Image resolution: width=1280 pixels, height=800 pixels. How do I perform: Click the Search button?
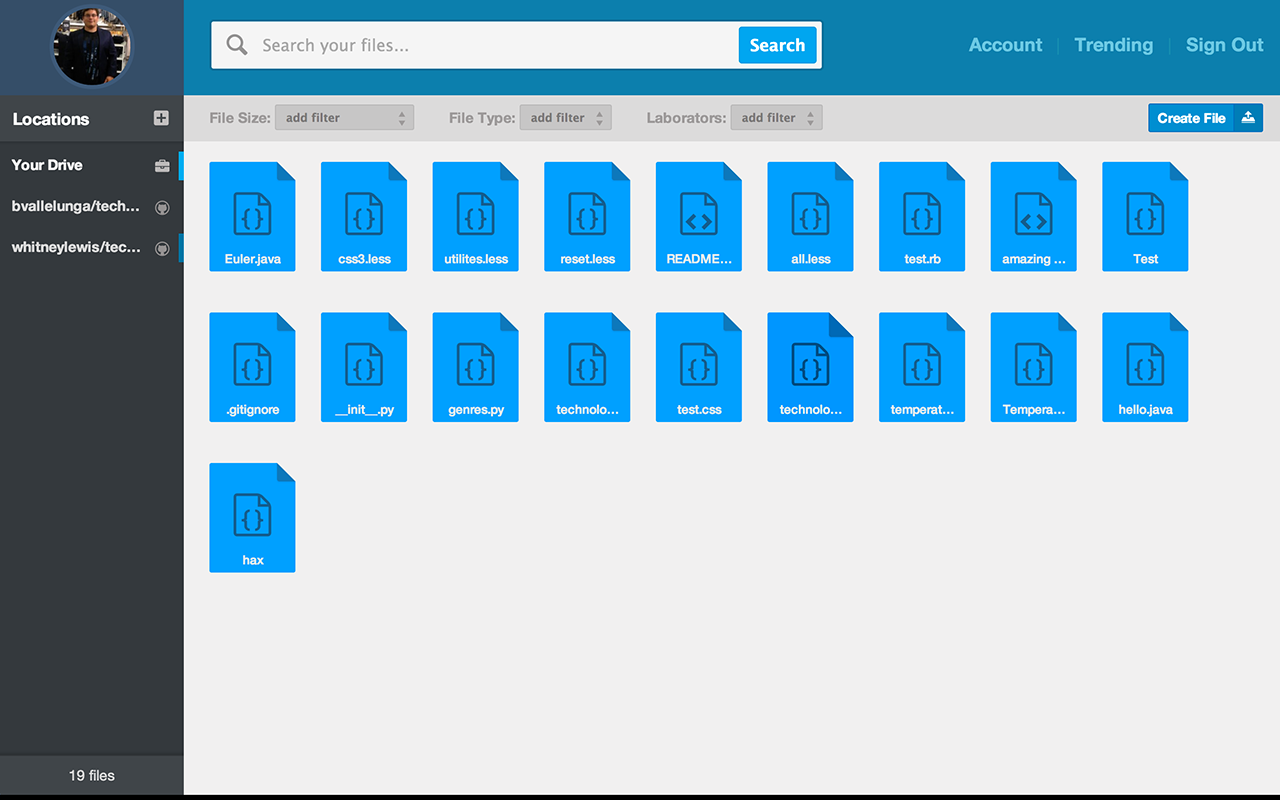[x=777, y=45]
